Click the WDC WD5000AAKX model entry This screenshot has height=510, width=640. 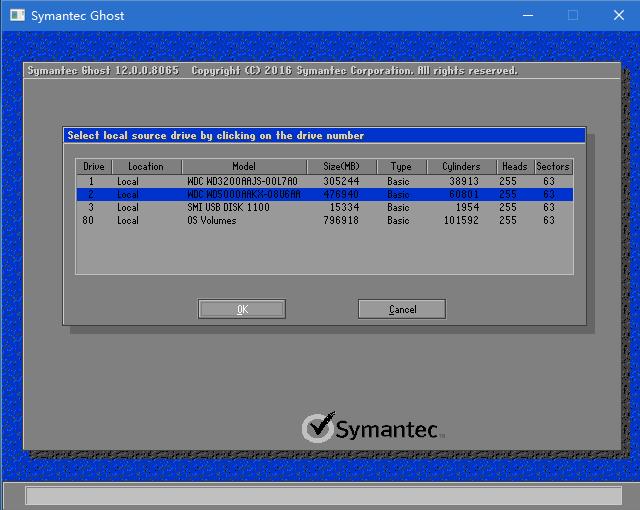pyautogui.click(x=244, y=194)
